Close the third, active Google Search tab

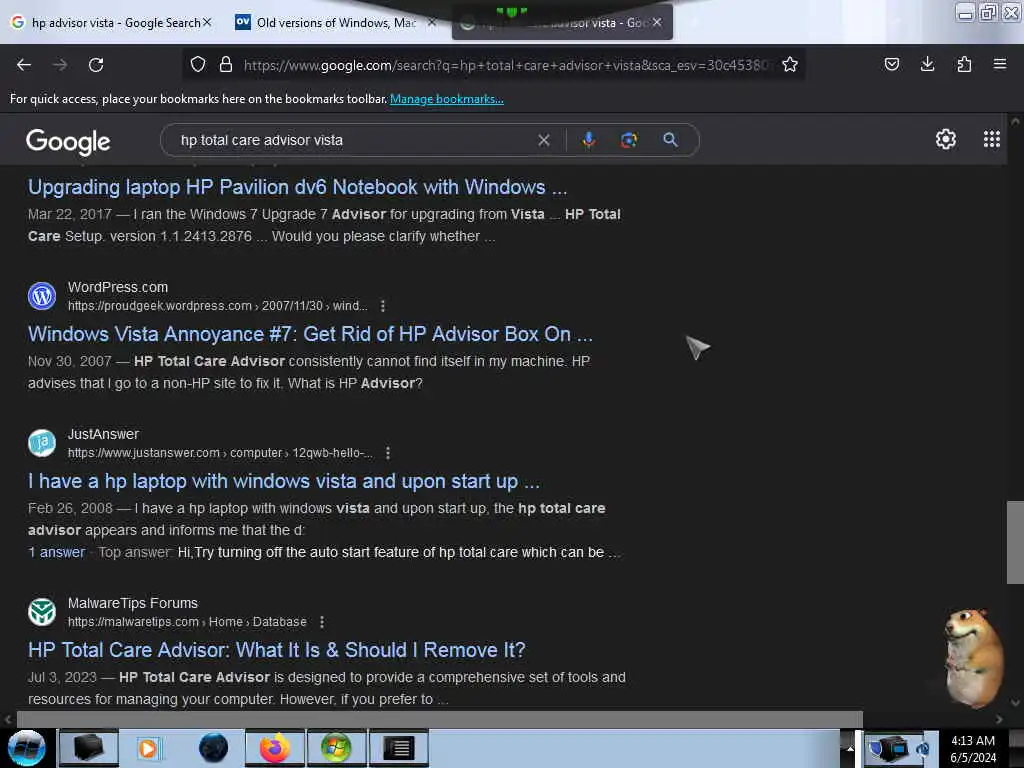[657, 22]
